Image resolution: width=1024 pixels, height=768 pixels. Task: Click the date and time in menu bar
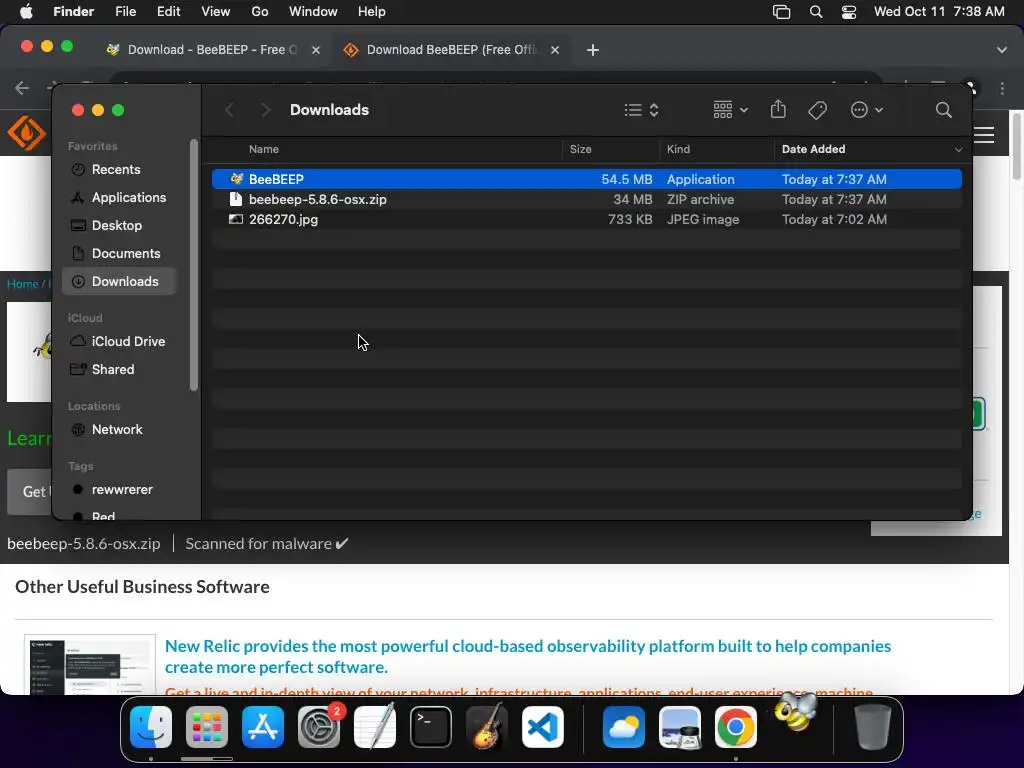(x=939, y=12)
